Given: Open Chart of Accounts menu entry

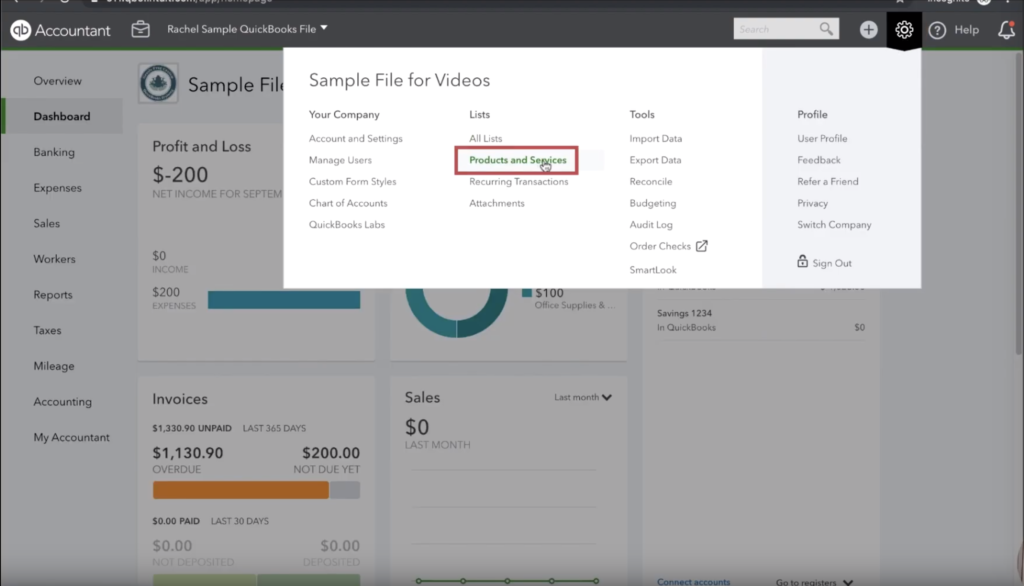Looking at the screenshot, I should pos(348,203).
